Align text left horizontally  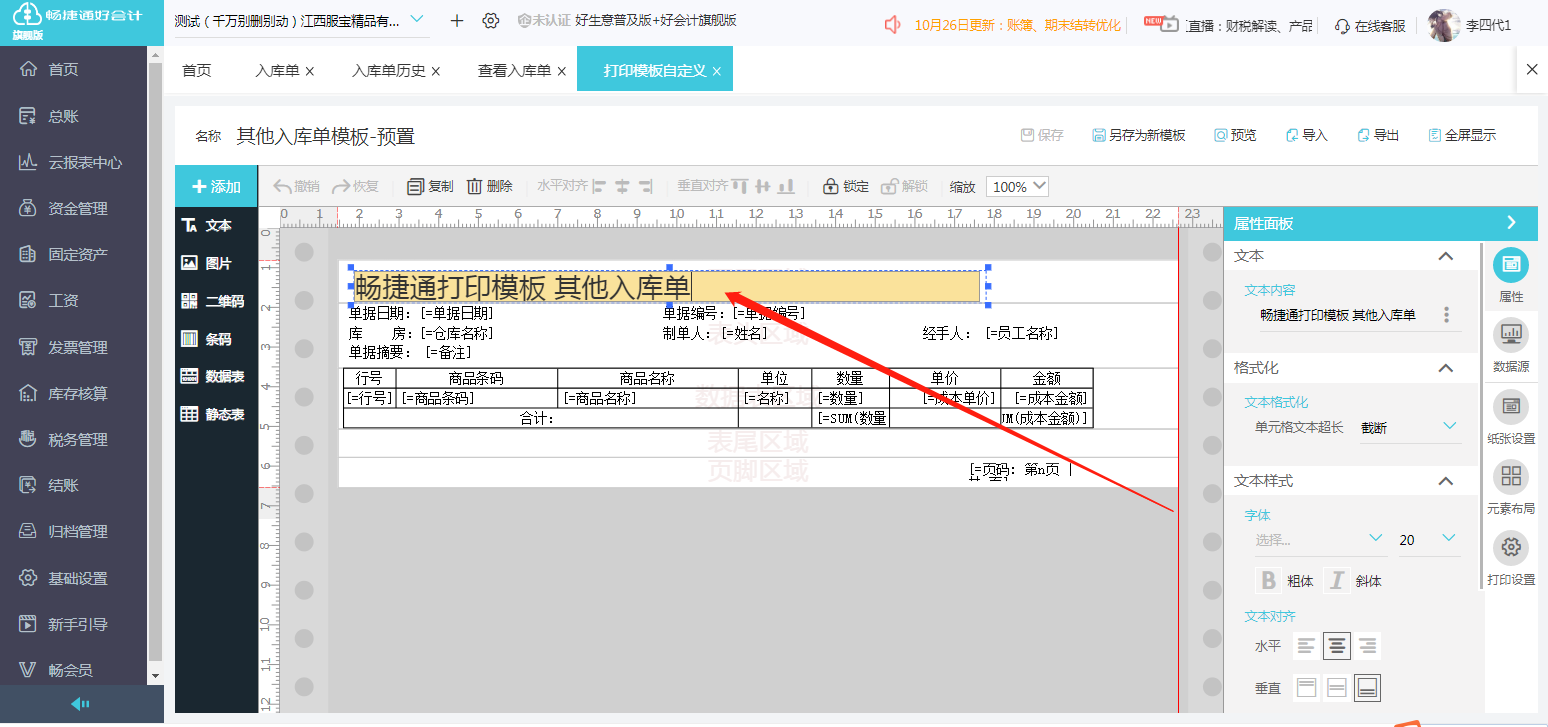point(1306,646)
